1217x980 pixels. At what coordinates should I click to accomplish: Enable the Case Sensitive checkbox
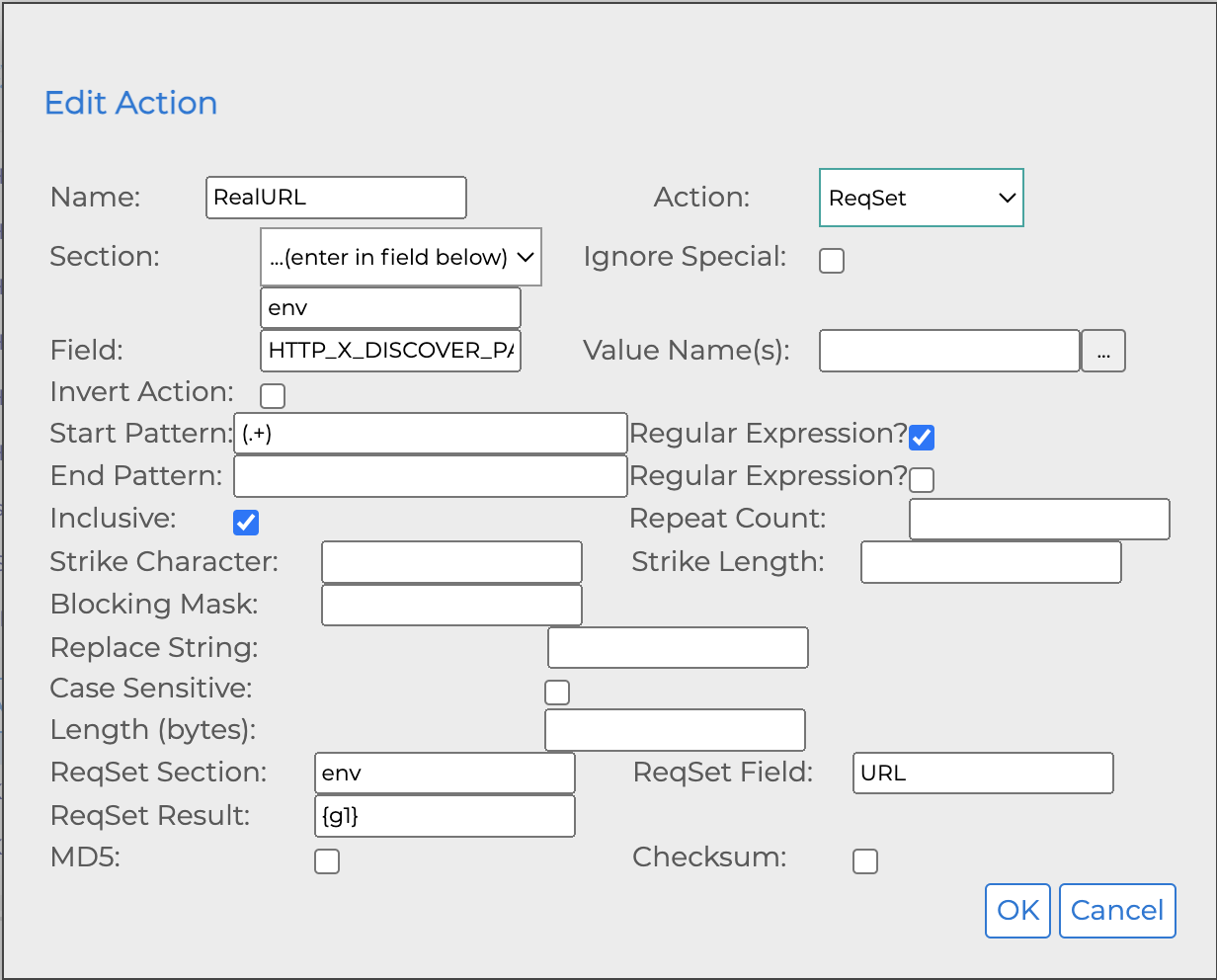click(557, 692)
